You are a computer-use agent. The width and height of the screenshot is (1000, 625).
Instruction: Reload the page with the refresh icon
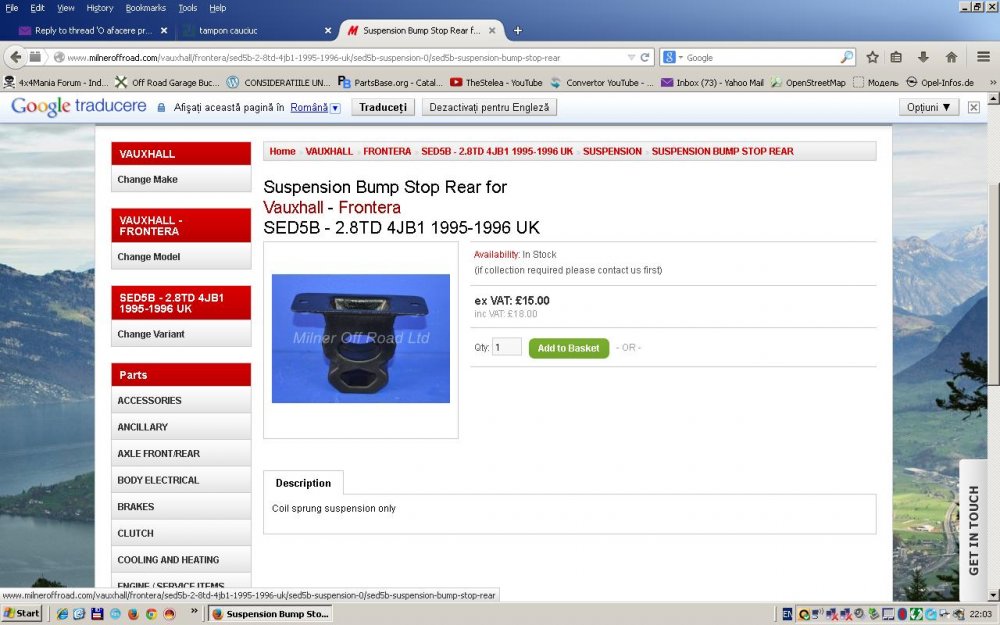(645, 57)
